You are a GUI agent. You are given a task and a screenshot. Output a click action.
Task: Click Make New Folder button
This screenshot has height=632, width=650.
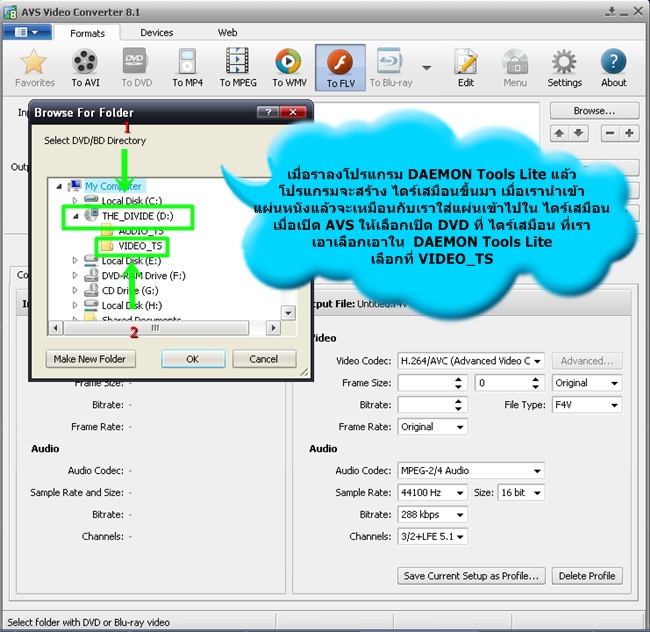90,359
